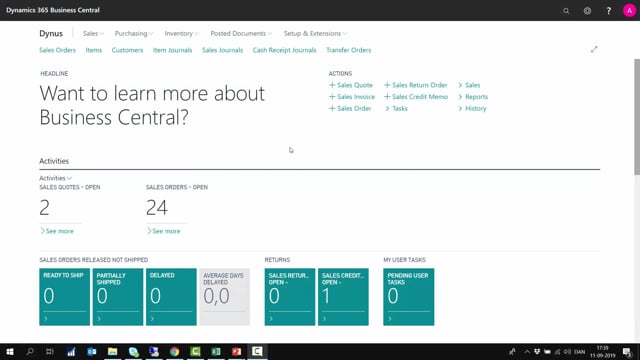
Task: Open the settings gear menu
Action: [x=587, y=11]
